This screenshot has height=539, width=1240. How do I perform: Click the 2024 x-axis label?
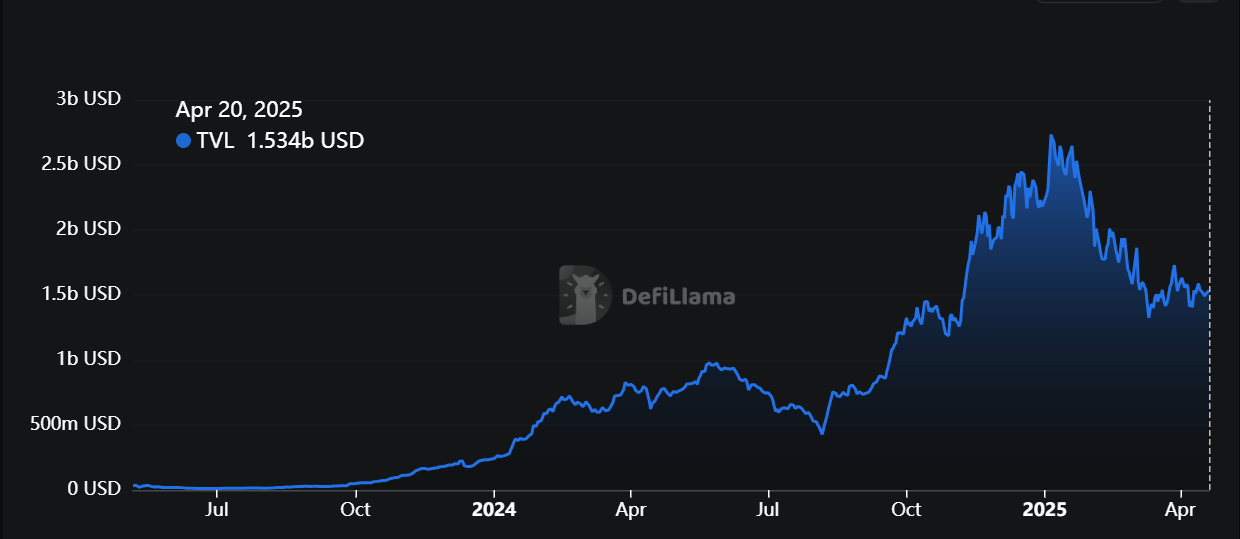pyautogui.click(x=493, y=509)
